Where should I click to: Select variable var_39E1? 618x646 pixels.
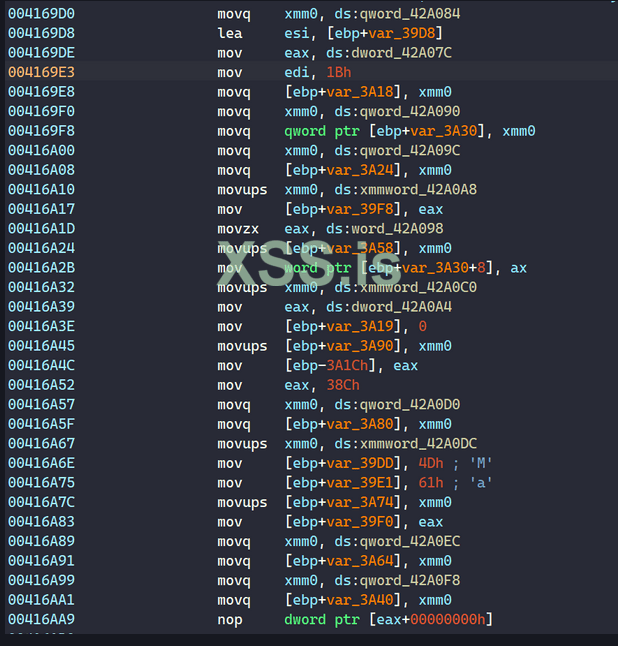click(x=360, y=483)
